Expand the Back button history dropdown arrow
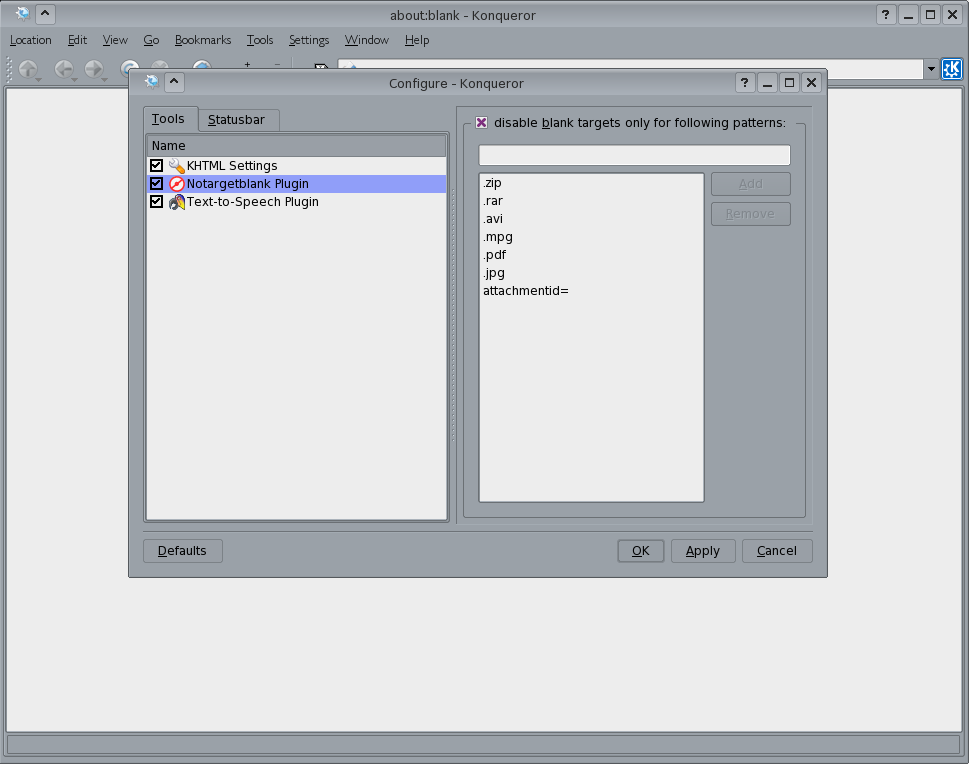Screen dimensions: 969x764 pyautogui.click(x=74, y=79)
